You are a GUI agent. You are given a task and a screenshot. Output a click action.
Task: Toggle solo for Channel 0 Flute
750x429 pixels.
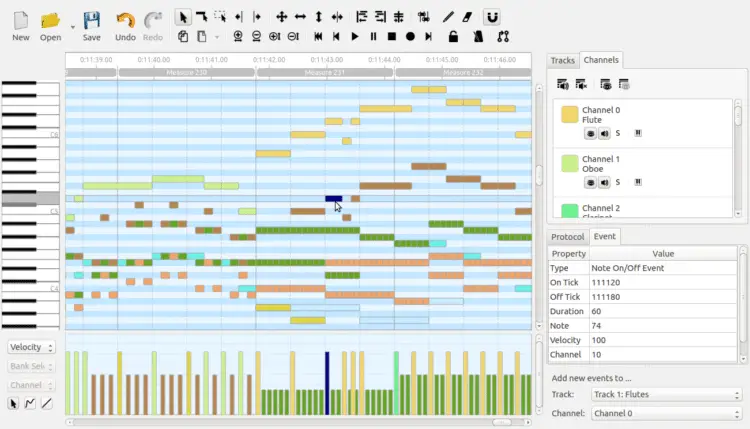click(618, 133)
